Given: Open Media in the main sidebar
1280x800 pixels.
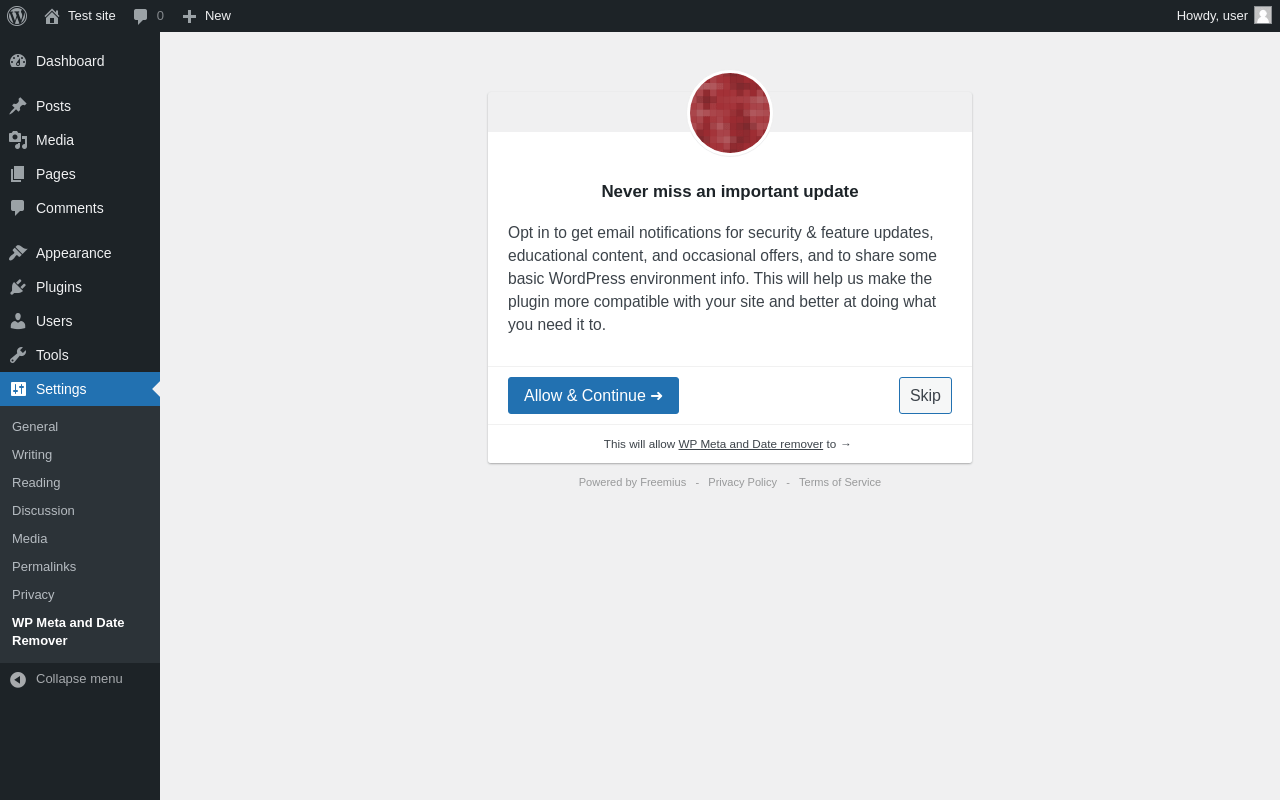Looking at the screenshot, I should (x=80, y=140).
